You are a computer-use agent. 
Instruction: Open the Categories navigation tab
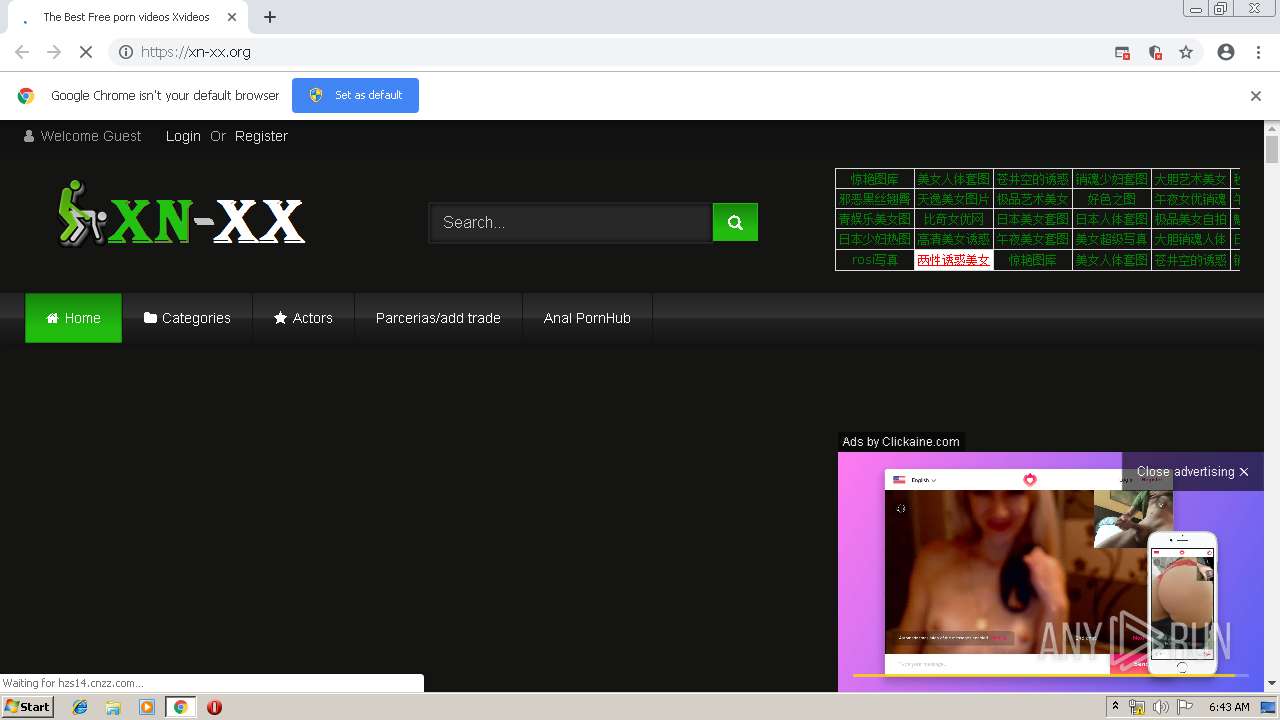tap(187, 318)
